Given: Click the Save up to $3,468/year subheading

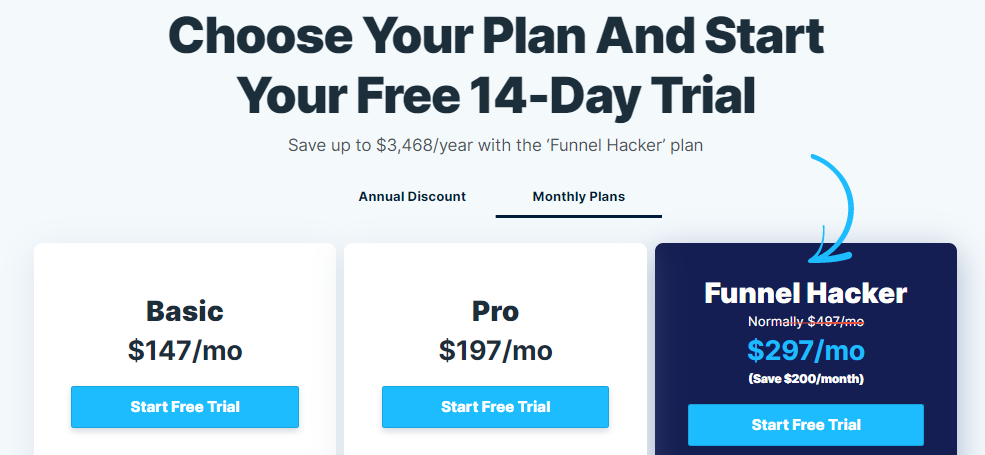Looking at the screenshot, I should tap(495, 146).
